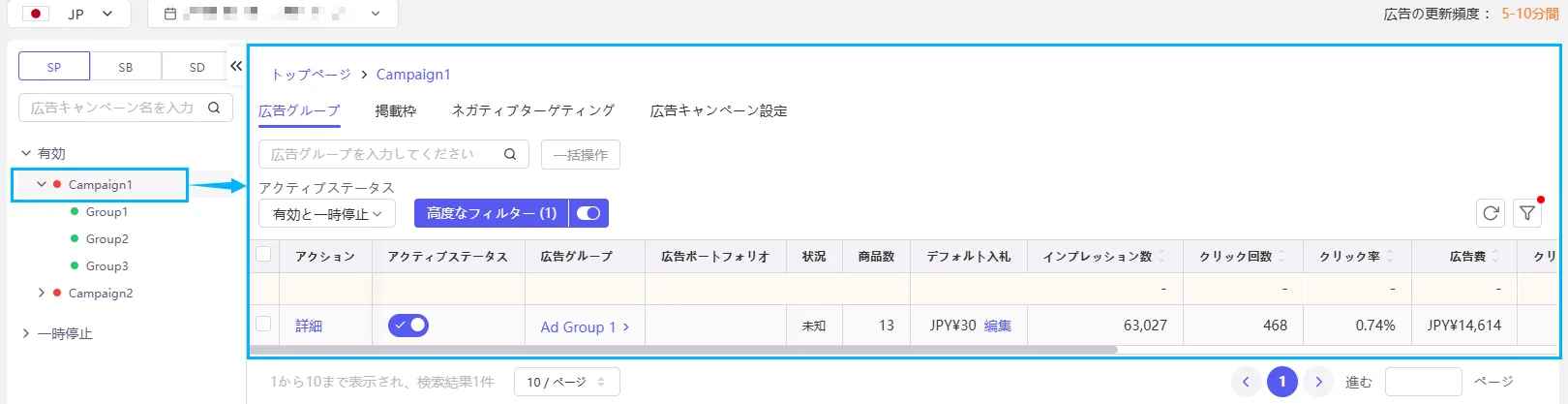Select page 1 button
The image size is (1568, 404).
pyautogui.click(x=1282, y=382)
